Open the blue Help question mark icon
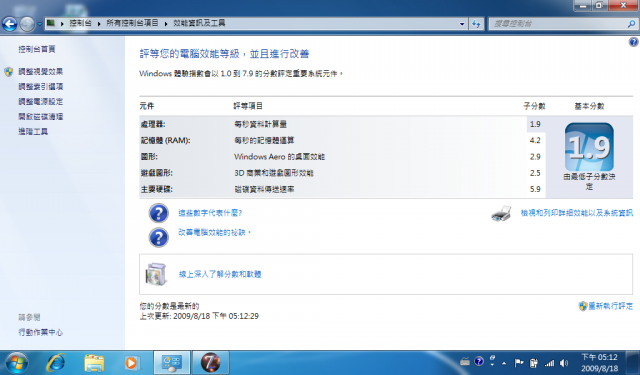This screenshot has width=640, height=375. tap(633, 42)
